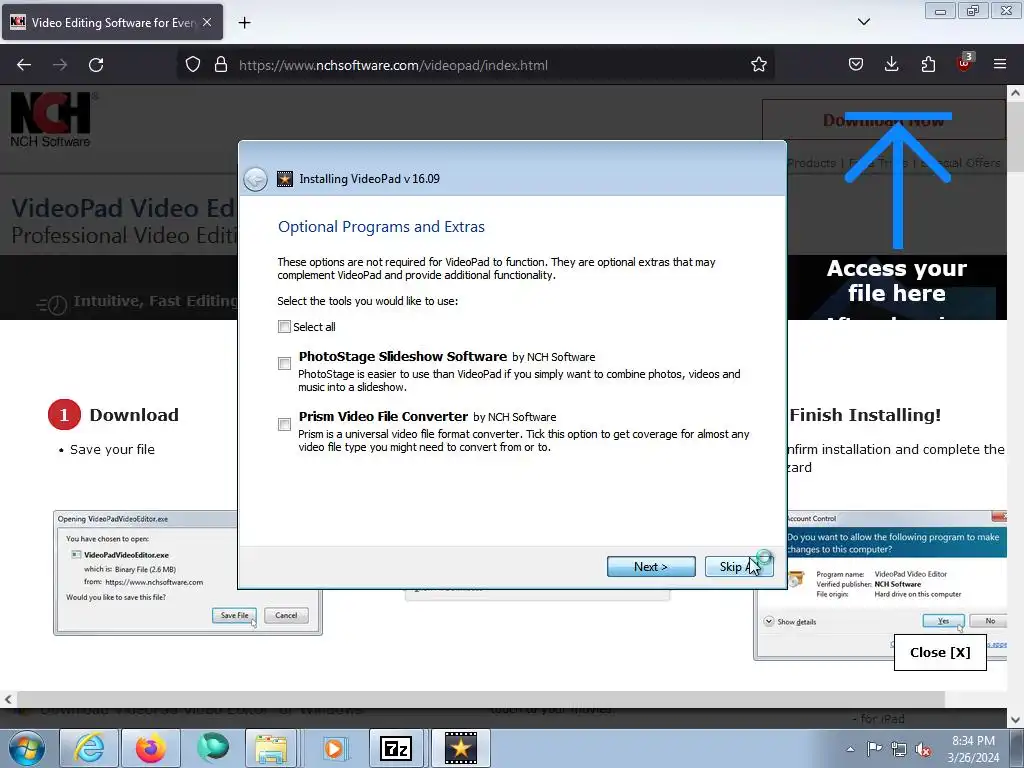Click the Next > button
Image resolution: width=1024 pixels, height=768 pixels.
pyautogui.click(x=651, y=567)
